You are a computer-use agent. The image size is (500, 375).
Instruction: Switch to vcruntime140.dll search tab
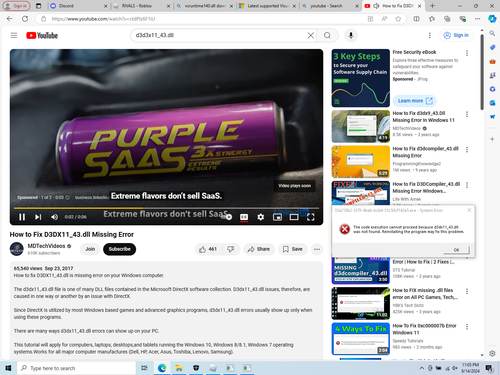click(x=204, y=6)
